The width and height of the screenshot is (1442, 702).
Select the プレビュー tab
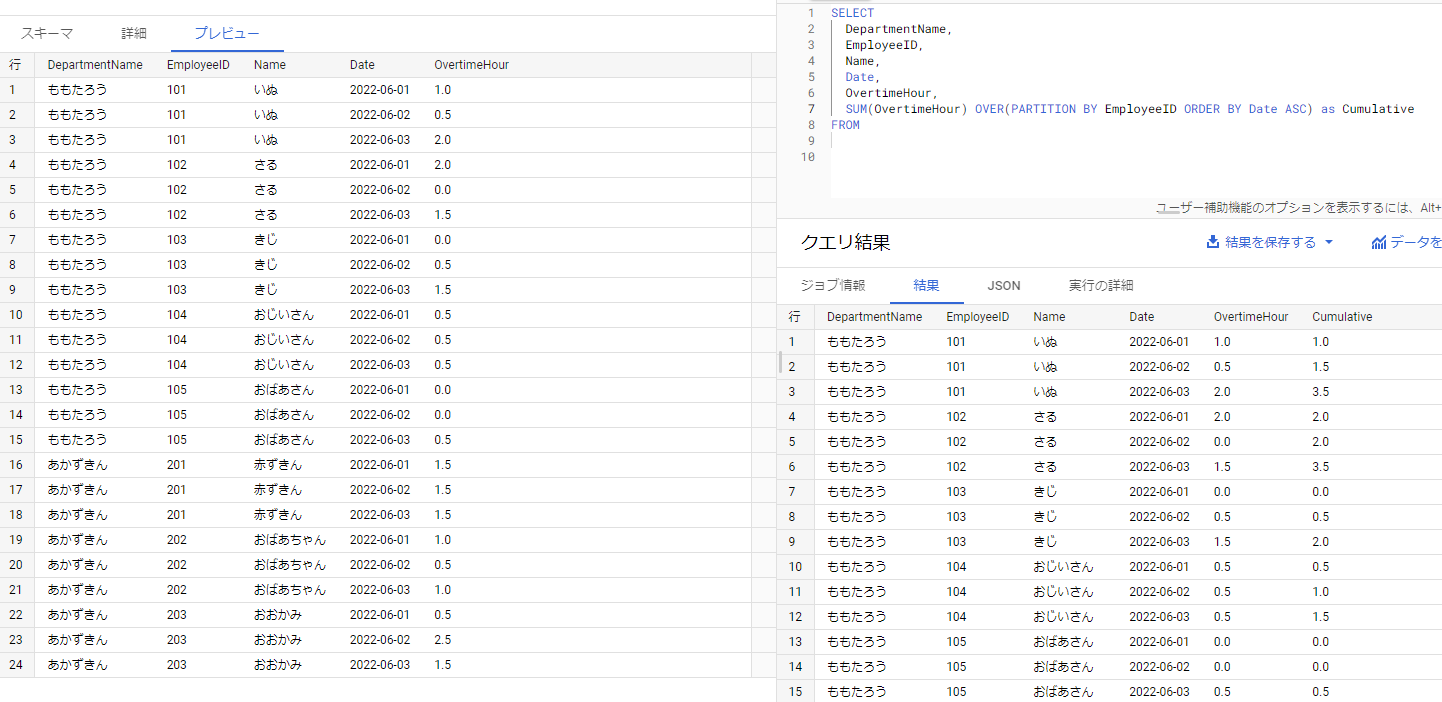pyautogui.click(x=227, y=33)
